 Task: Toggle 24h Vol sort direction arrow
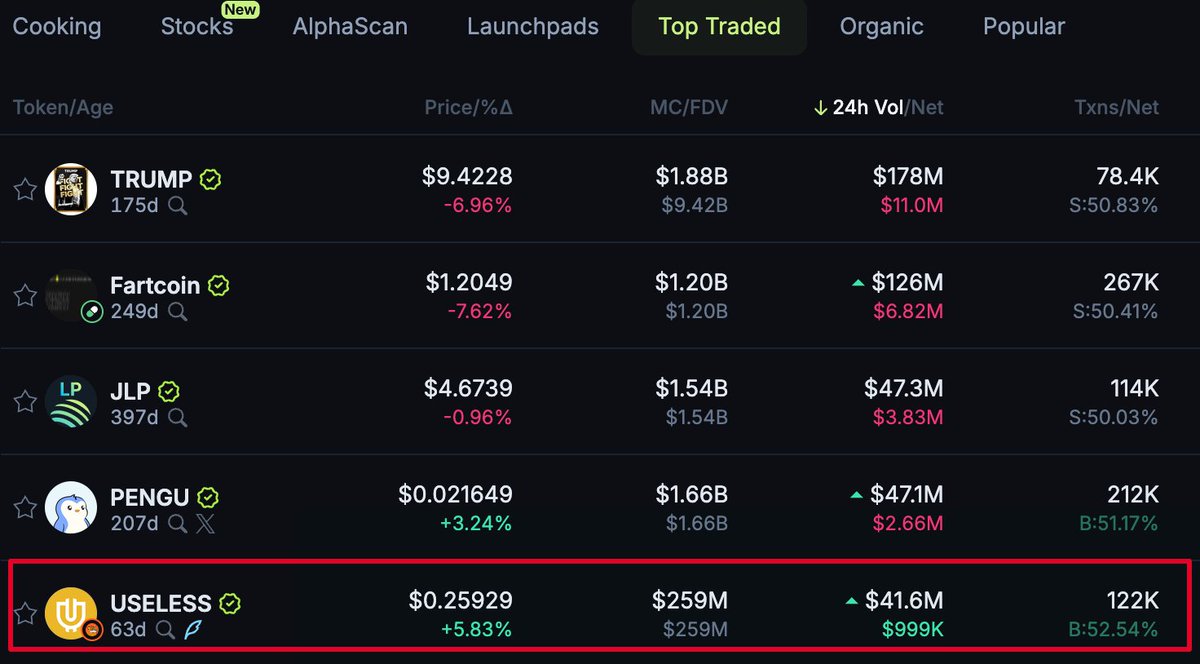(821, 108)
